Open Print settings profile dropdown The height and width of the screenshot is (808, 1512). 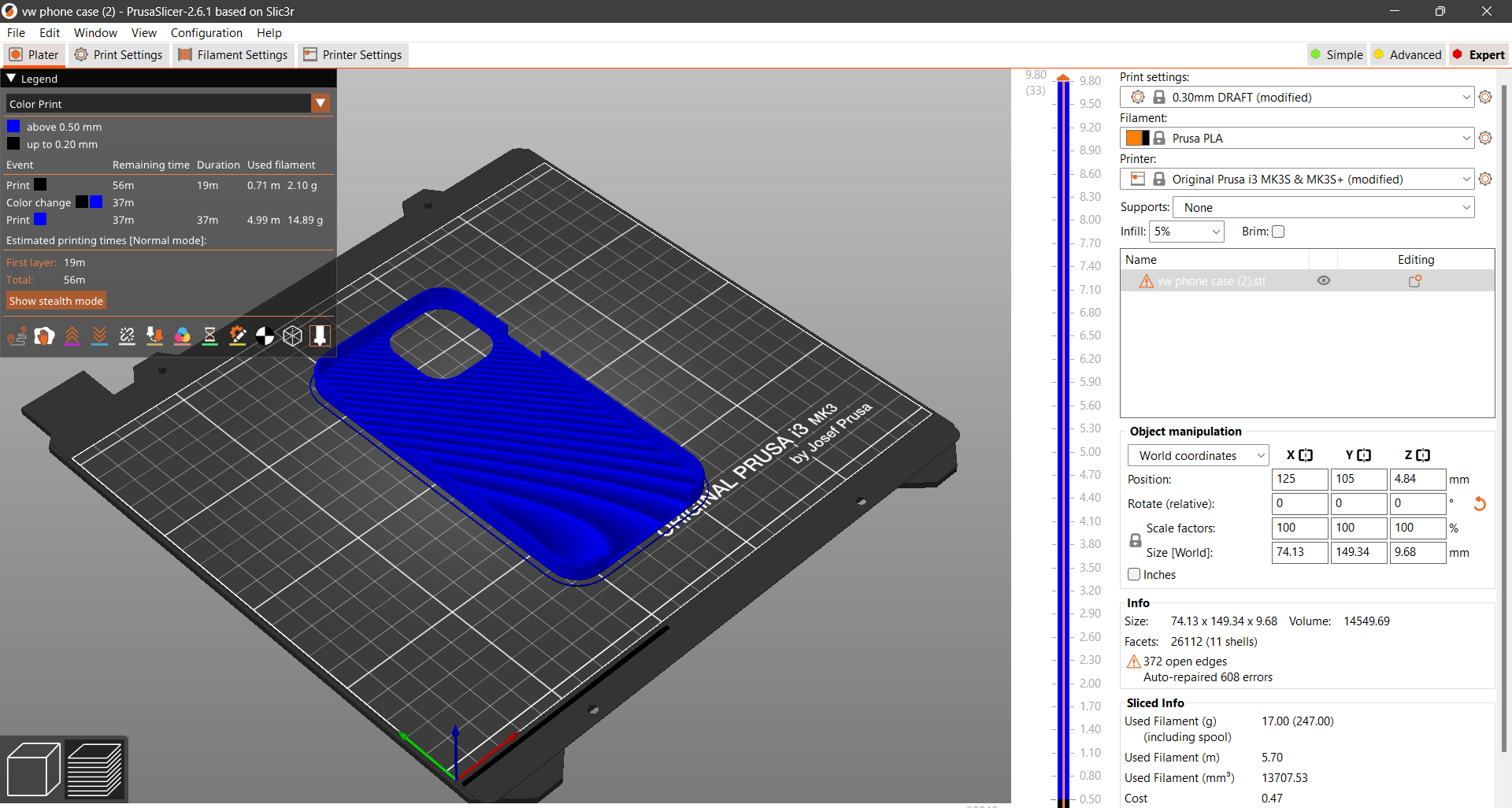point(1297,97)
